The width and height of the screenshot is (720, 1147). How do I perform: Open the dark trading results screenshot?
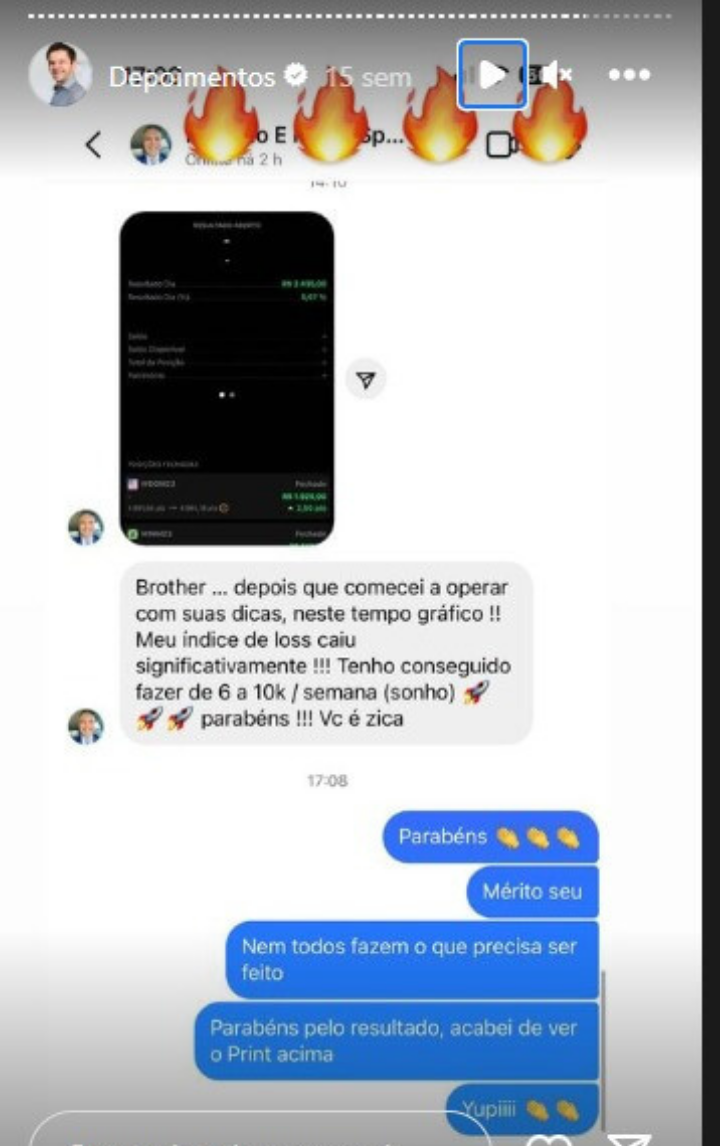227,378
